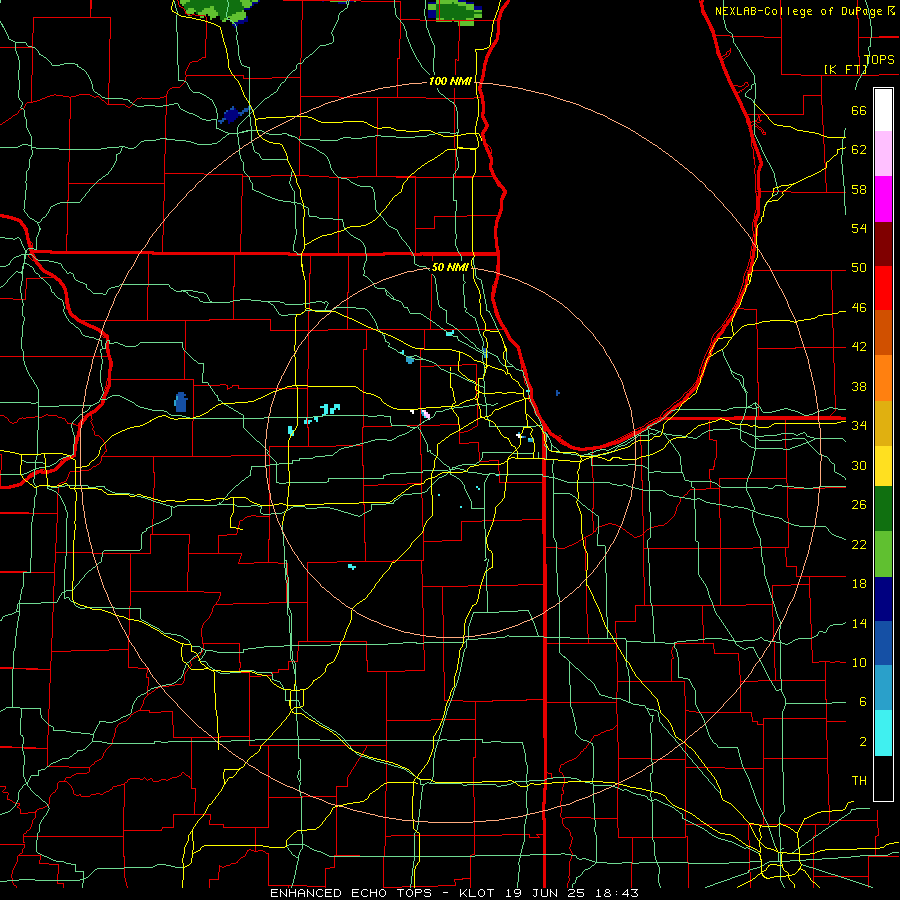Click the "10" legend value

coord(859,663)
